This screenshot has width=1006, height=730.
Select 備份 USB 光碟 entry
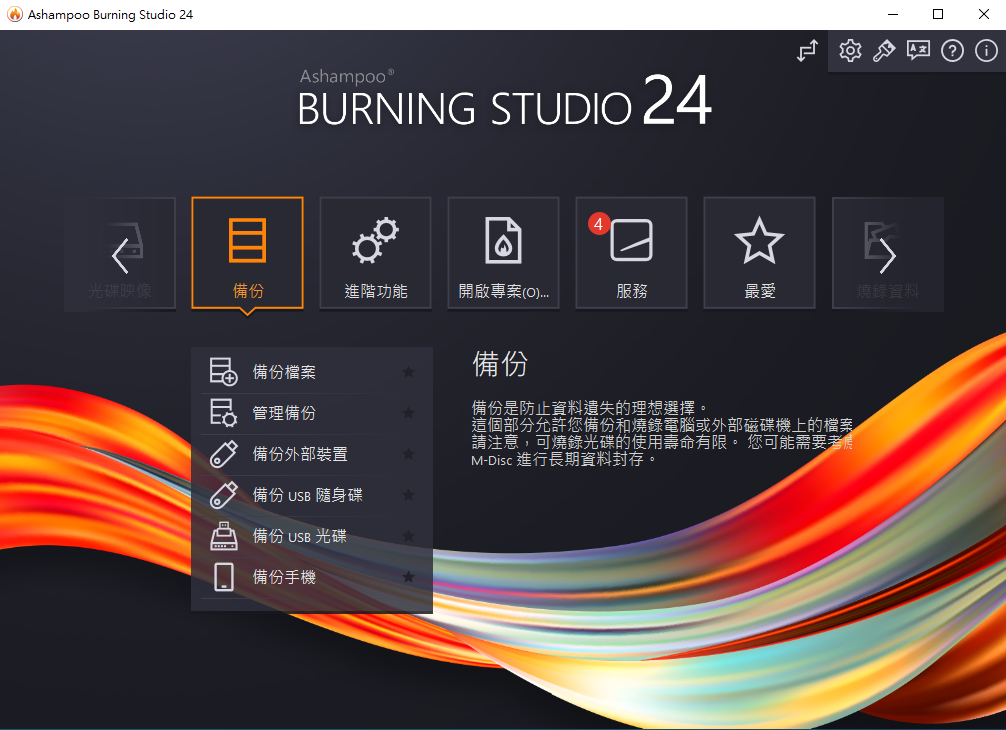coord(299,537)
